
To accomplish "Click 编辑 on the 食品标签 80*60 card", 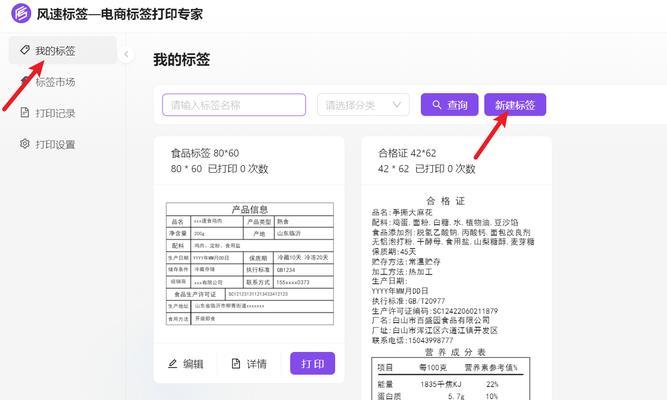I will (185, 364).
